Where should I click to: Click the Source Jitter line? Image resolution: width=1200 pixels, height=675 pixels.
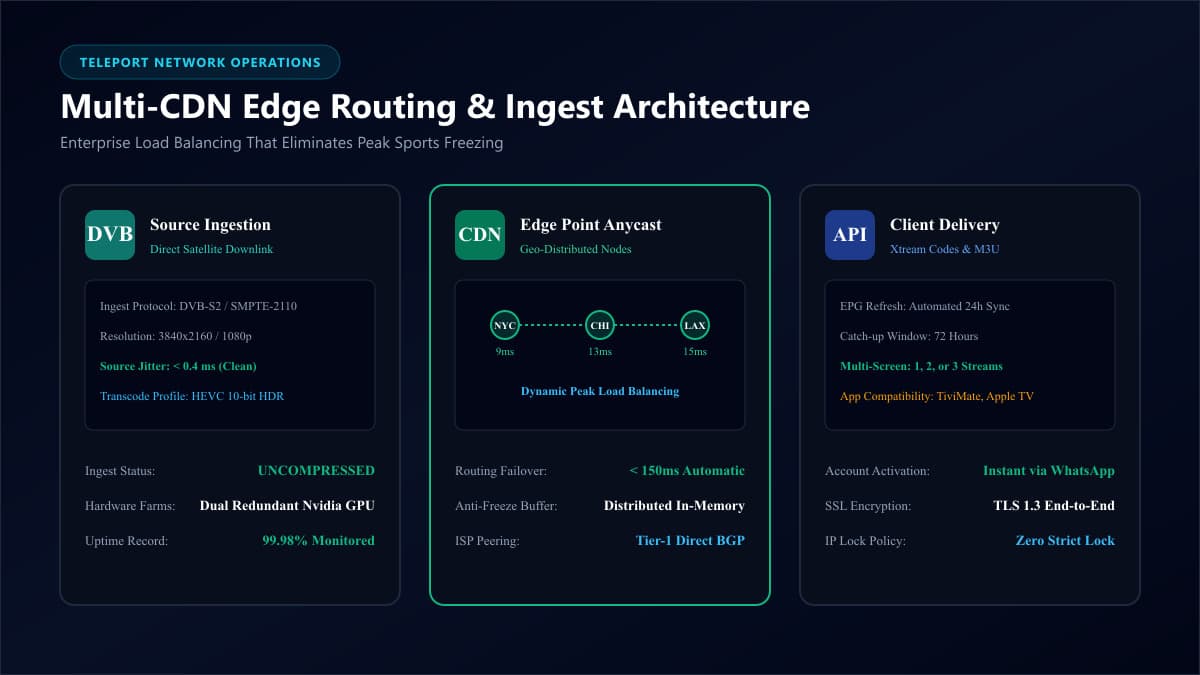click(178, 366)
